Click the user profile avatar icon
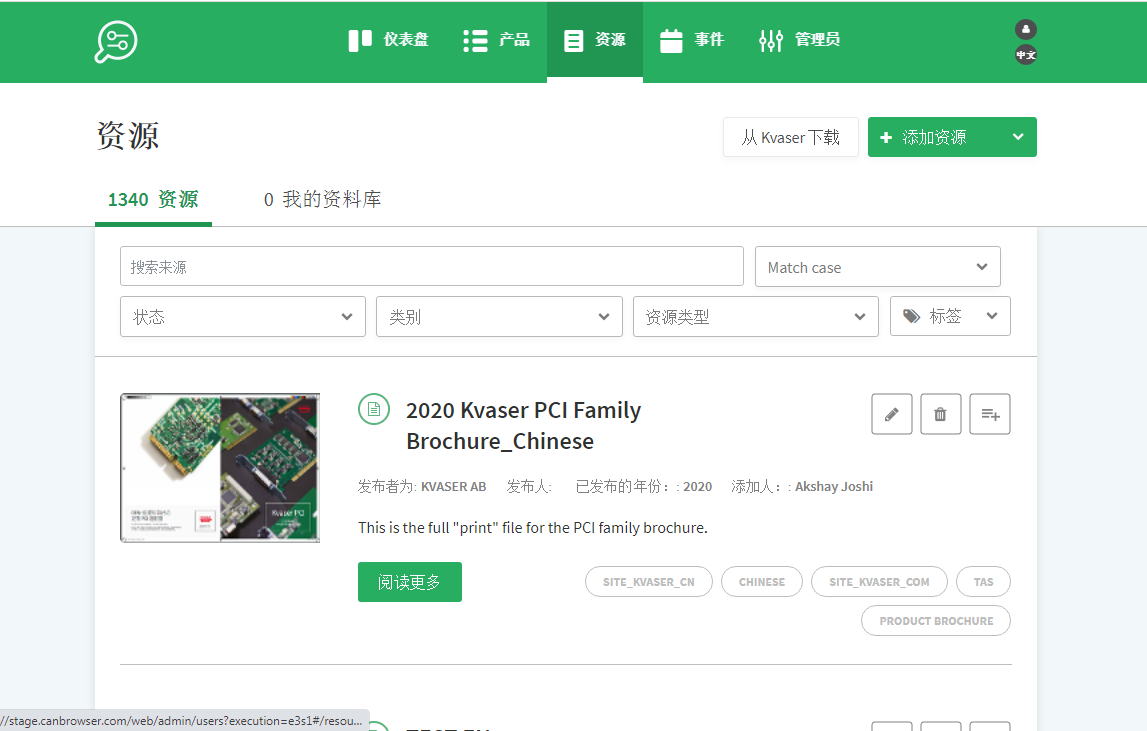 click(1026, 29)
